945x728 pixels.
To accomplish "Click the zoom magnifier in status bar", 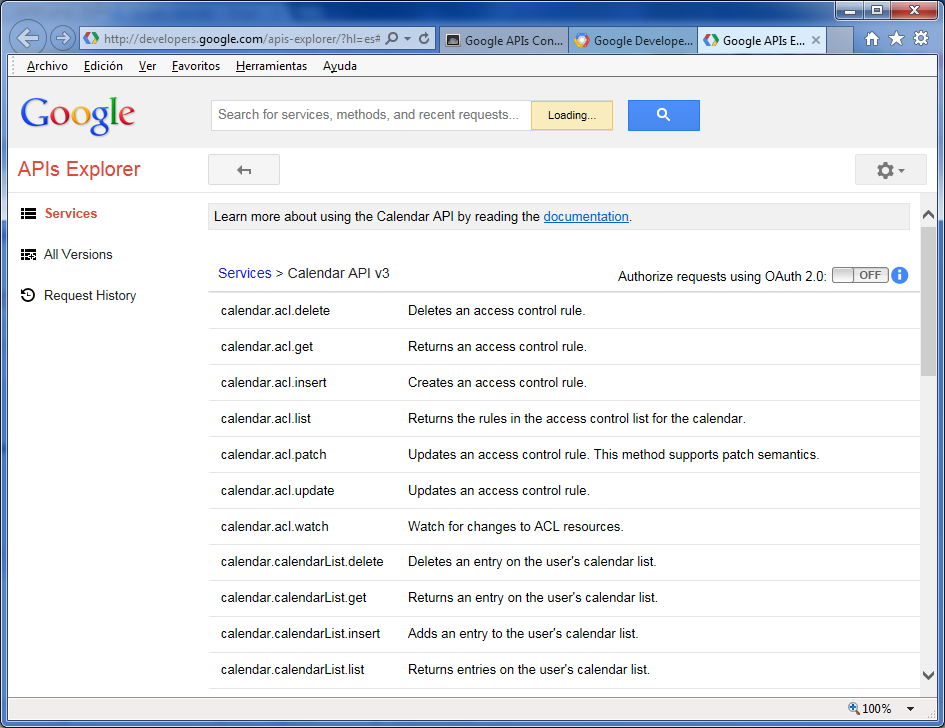I will click(853, 708).
